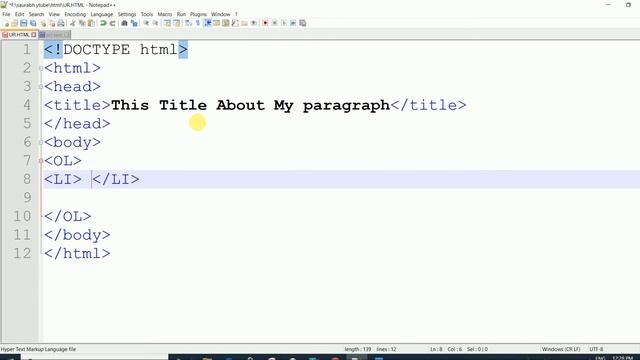Start macro recording with red icon
Screen dimensions: 640x360
click(x=265, y=23)
